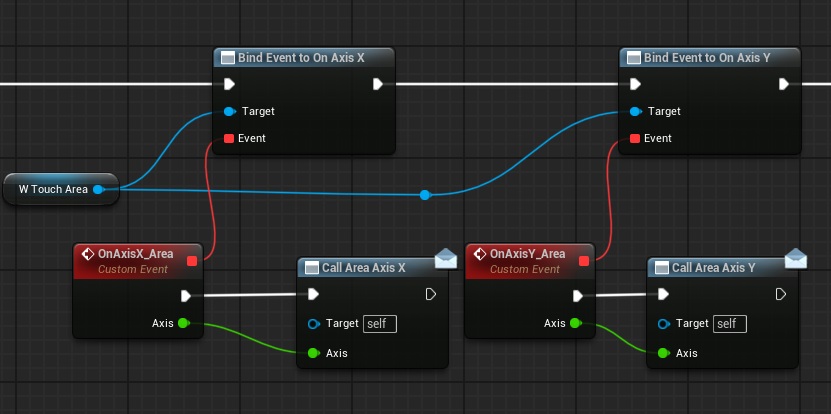Click the Target pin on Bind Axis X node

(229, 111)
